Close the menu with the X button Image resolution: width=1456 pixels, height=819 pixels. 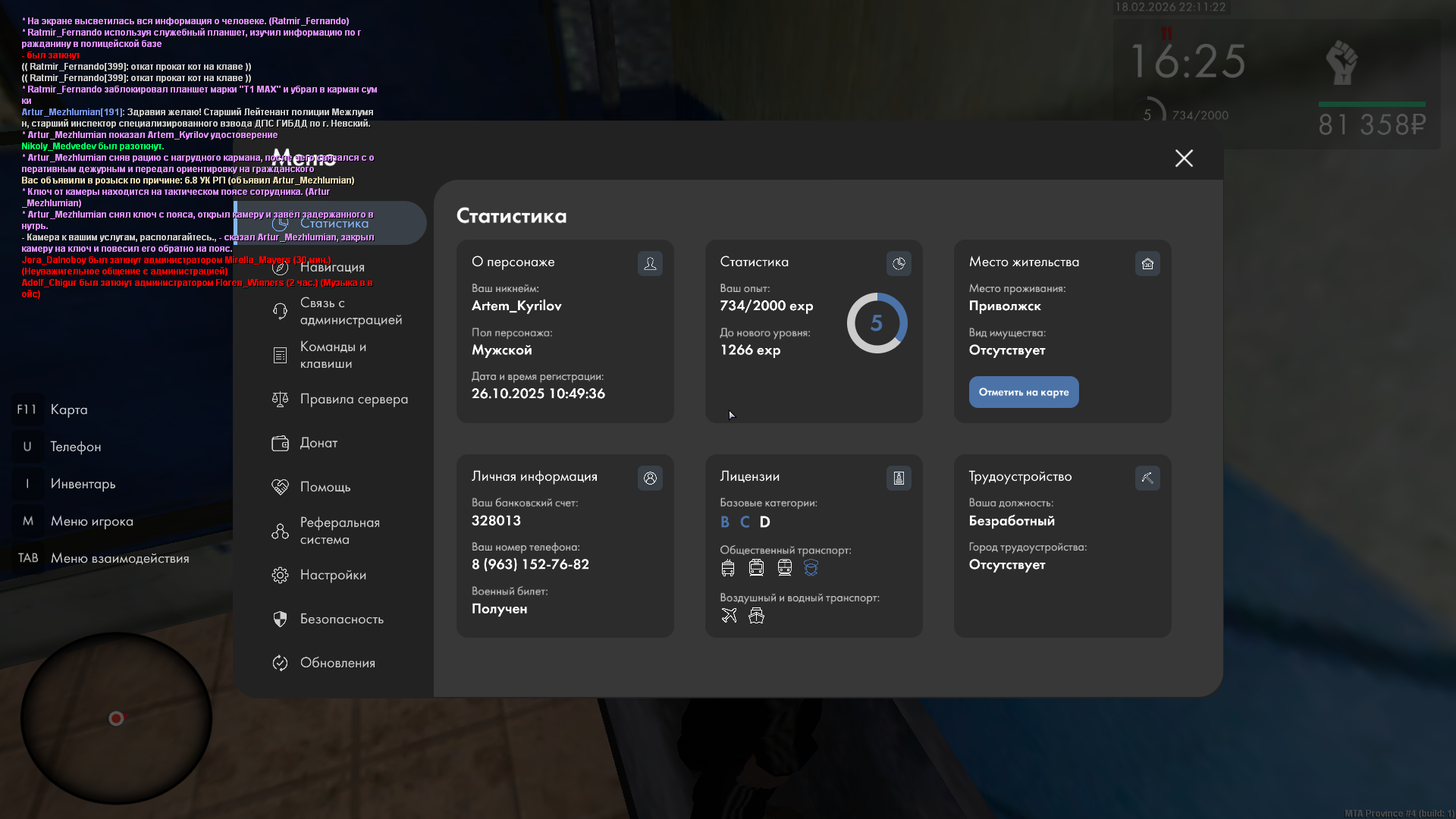pos(1184,158)
